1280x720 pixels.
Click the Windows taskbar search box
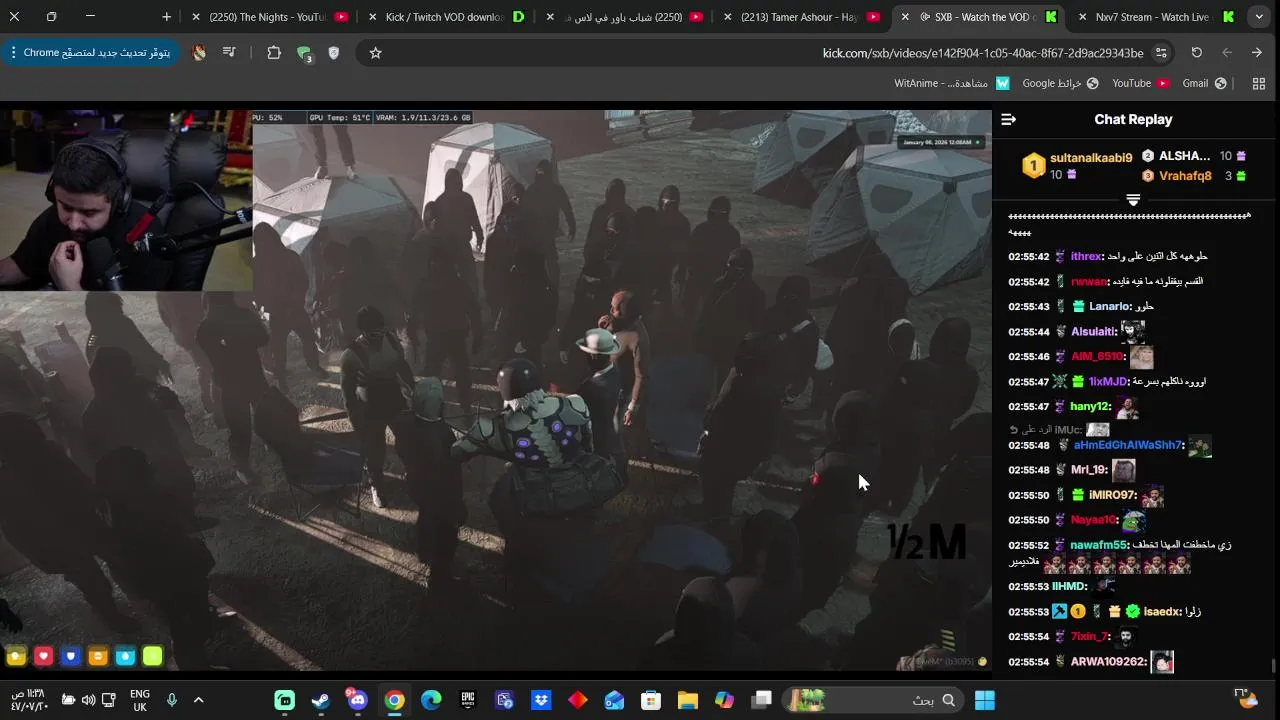[875, 700]
